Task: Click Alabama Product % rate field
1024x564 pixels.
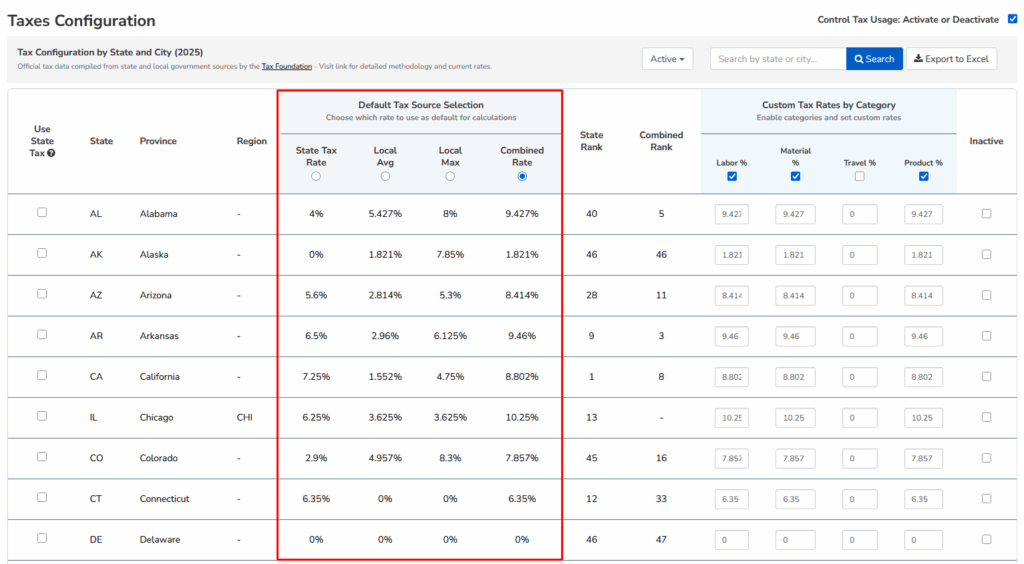Action: click(923, 214)
